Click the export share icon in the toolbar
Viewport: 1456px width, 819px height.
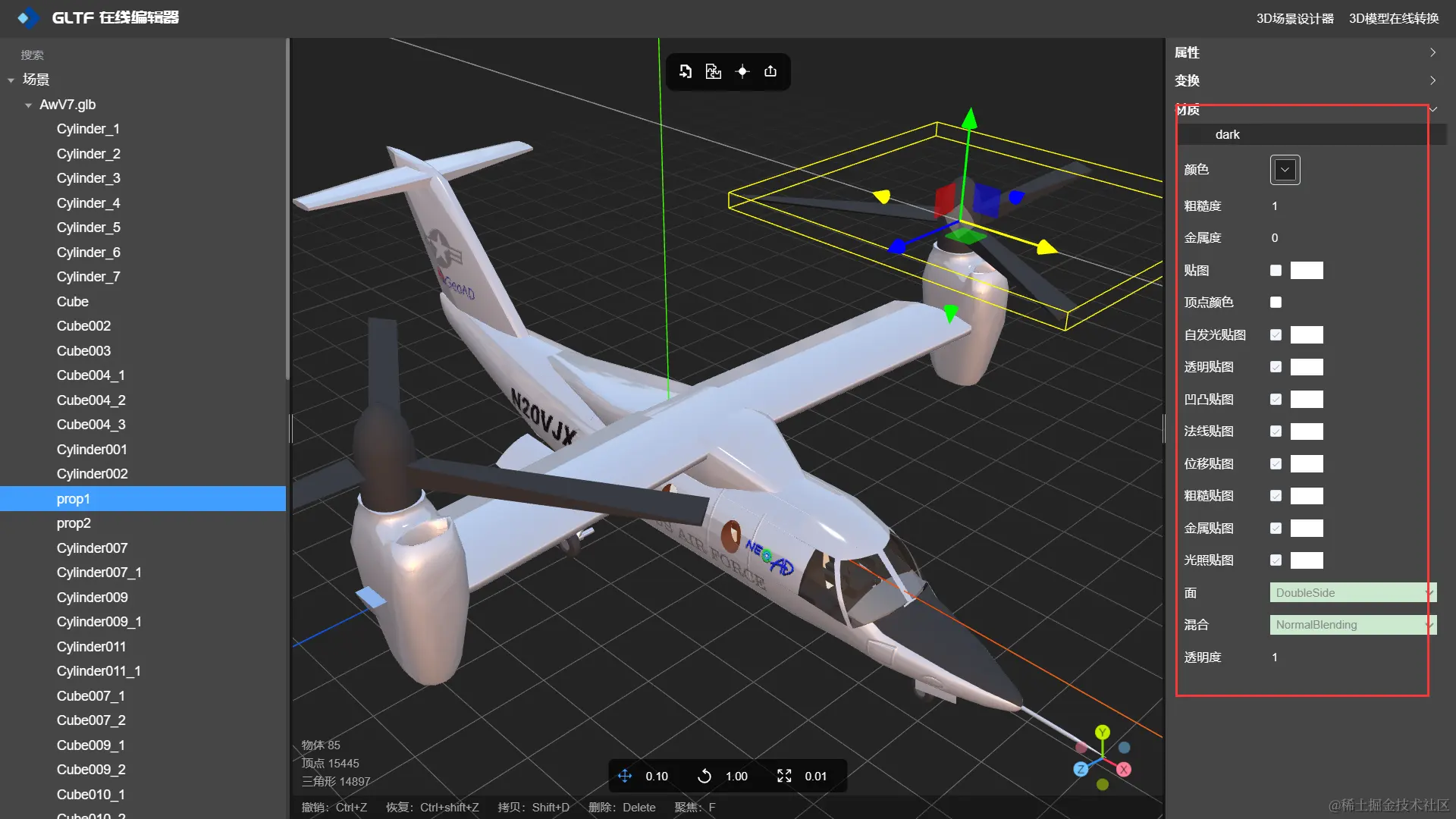(x=770, y=71)
